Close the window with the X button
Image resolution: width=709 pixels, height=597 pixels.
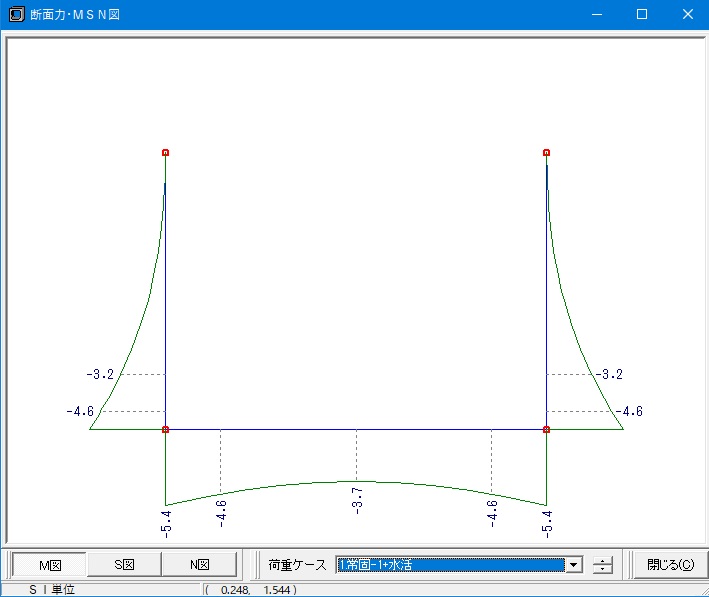pyautogui.click(x=687, y=14)
